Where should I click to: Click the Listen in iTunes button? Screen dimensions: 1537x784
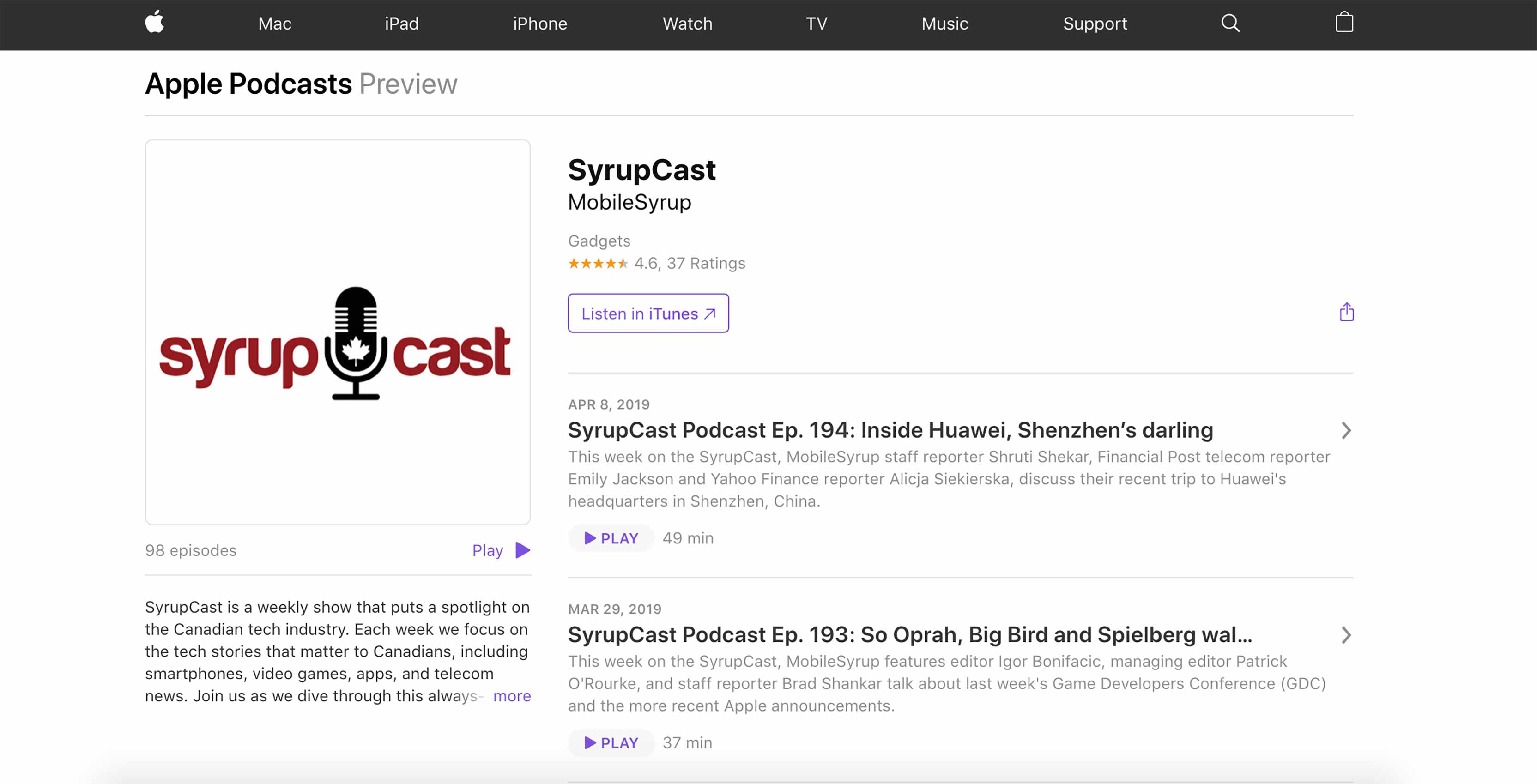pos(648,313)
